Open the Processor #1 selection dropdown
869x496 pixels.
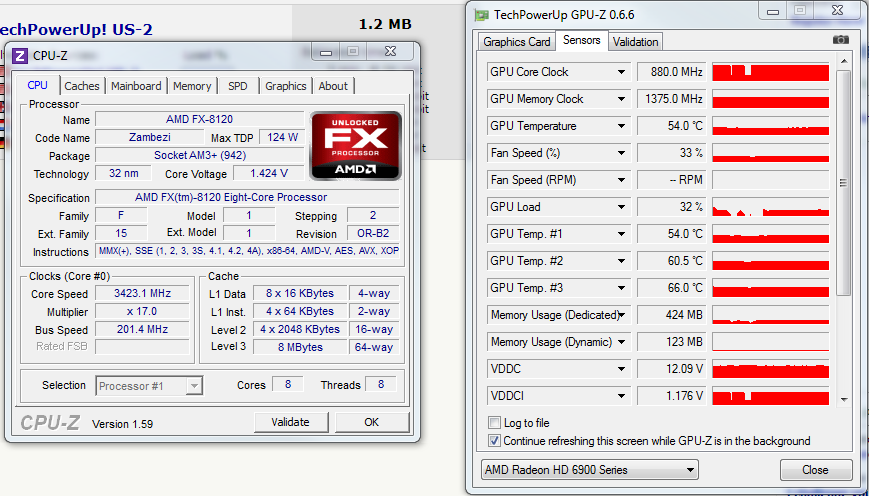[x=149, y=386]
